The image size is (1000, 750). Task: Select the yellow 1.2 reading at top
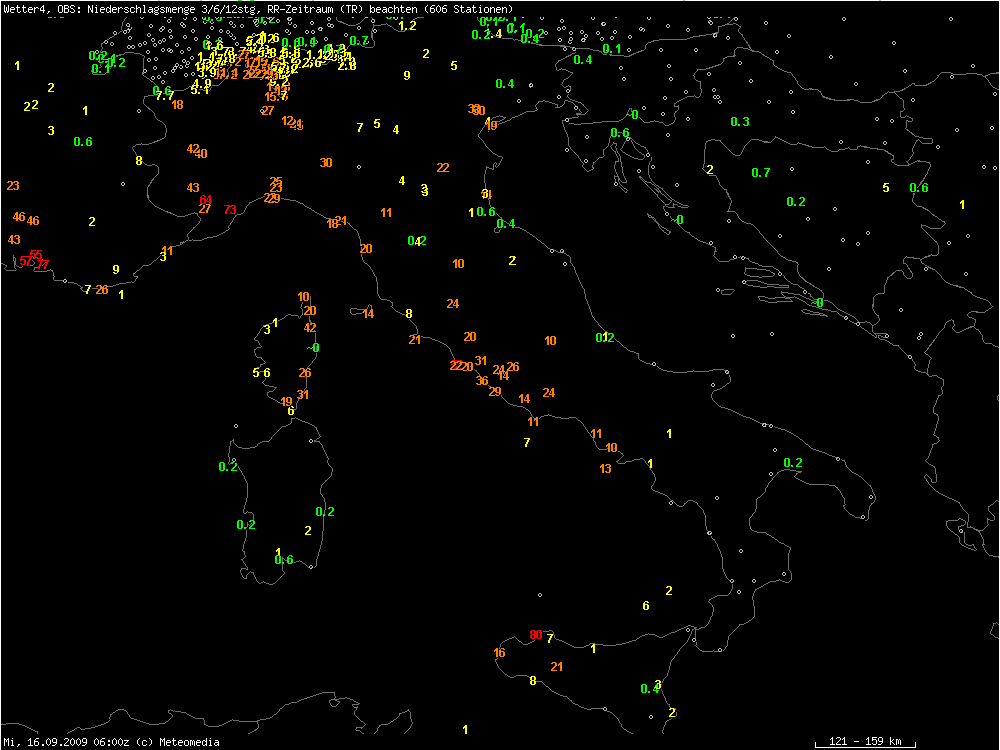(x=407, y=26)
